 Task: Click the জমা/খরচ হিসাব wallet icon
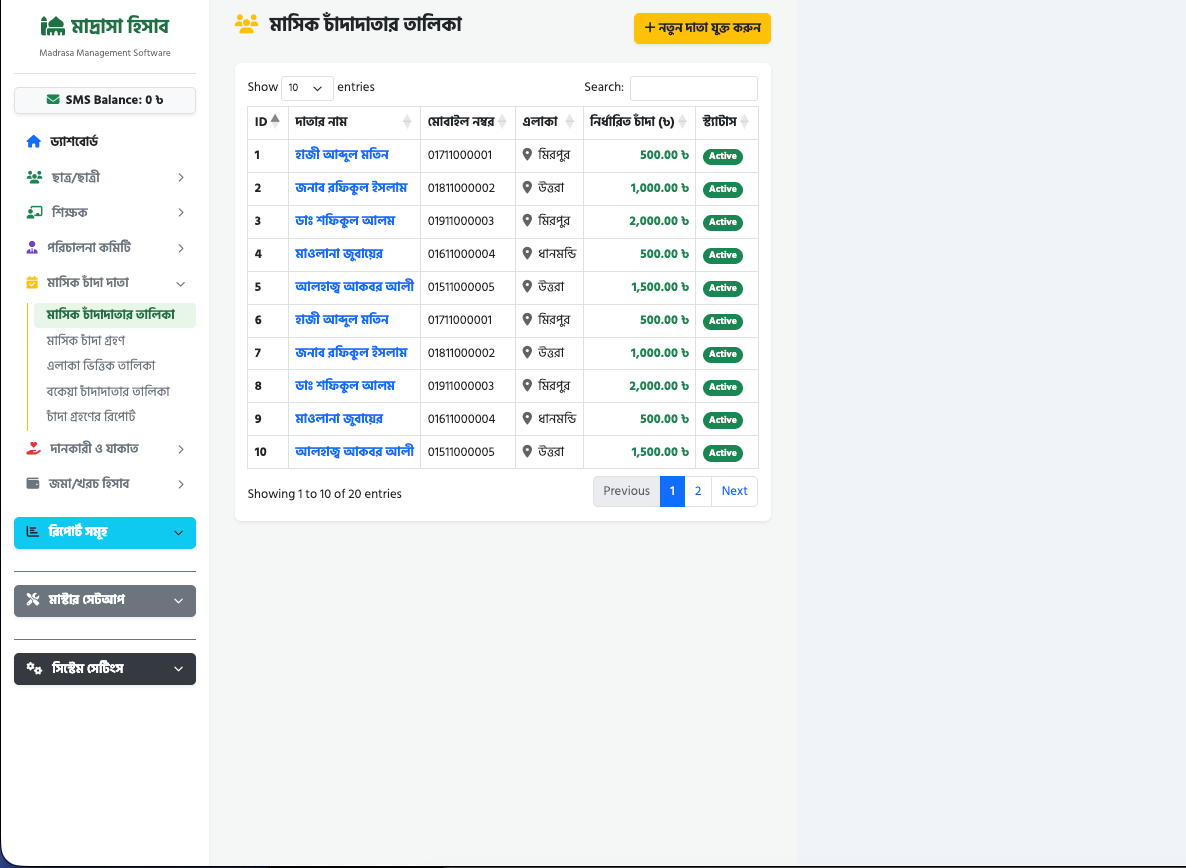pos(33,483)
